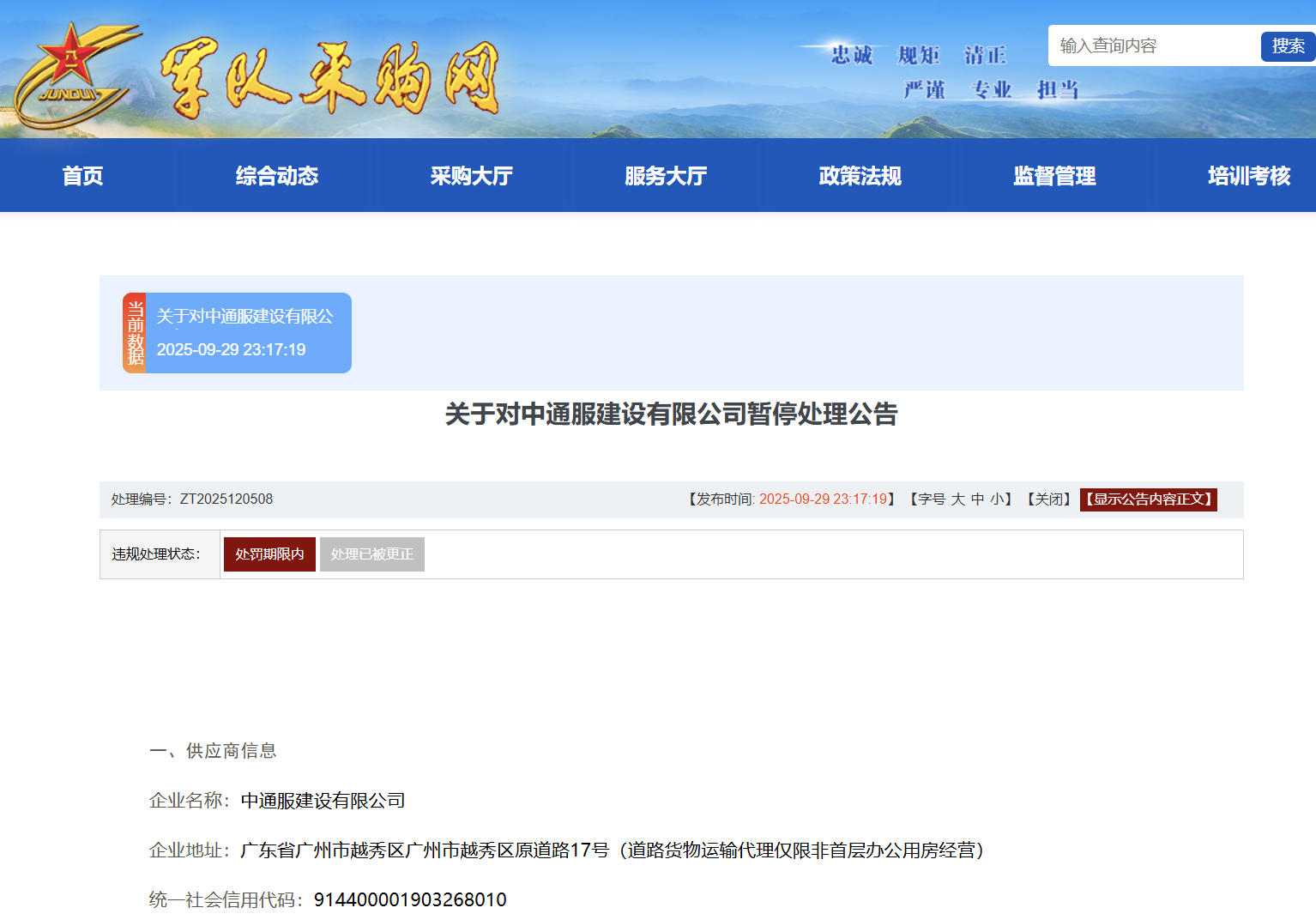Open the 服务大厅 navigation menu

(666, 176)
